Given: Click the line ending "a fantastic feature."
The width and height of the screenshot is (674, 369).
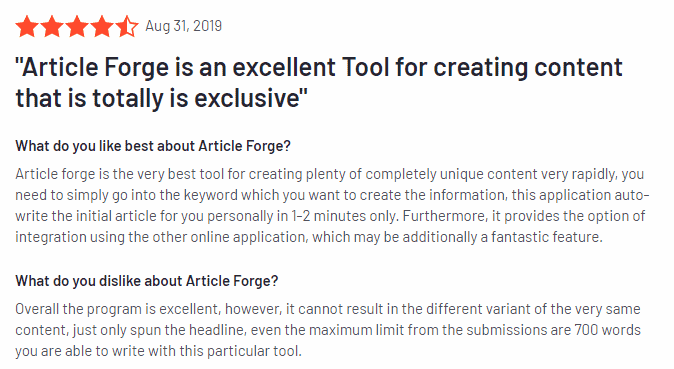Looking at the screenshot, I should [x=309, y=237].
